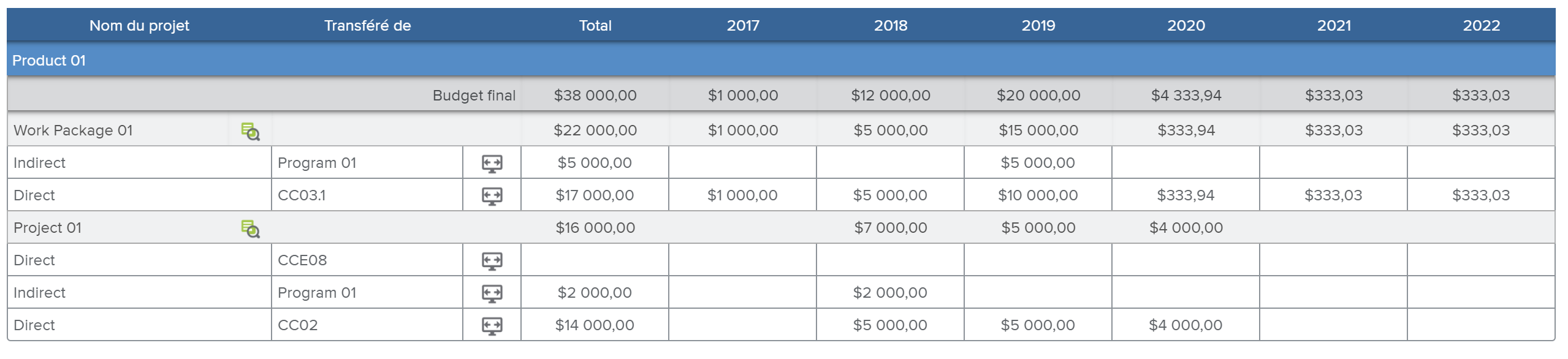Click the $17 000,00 total in CC03.1 row
The height and width of the screenshot is (359, 1568).
(595, 195)
